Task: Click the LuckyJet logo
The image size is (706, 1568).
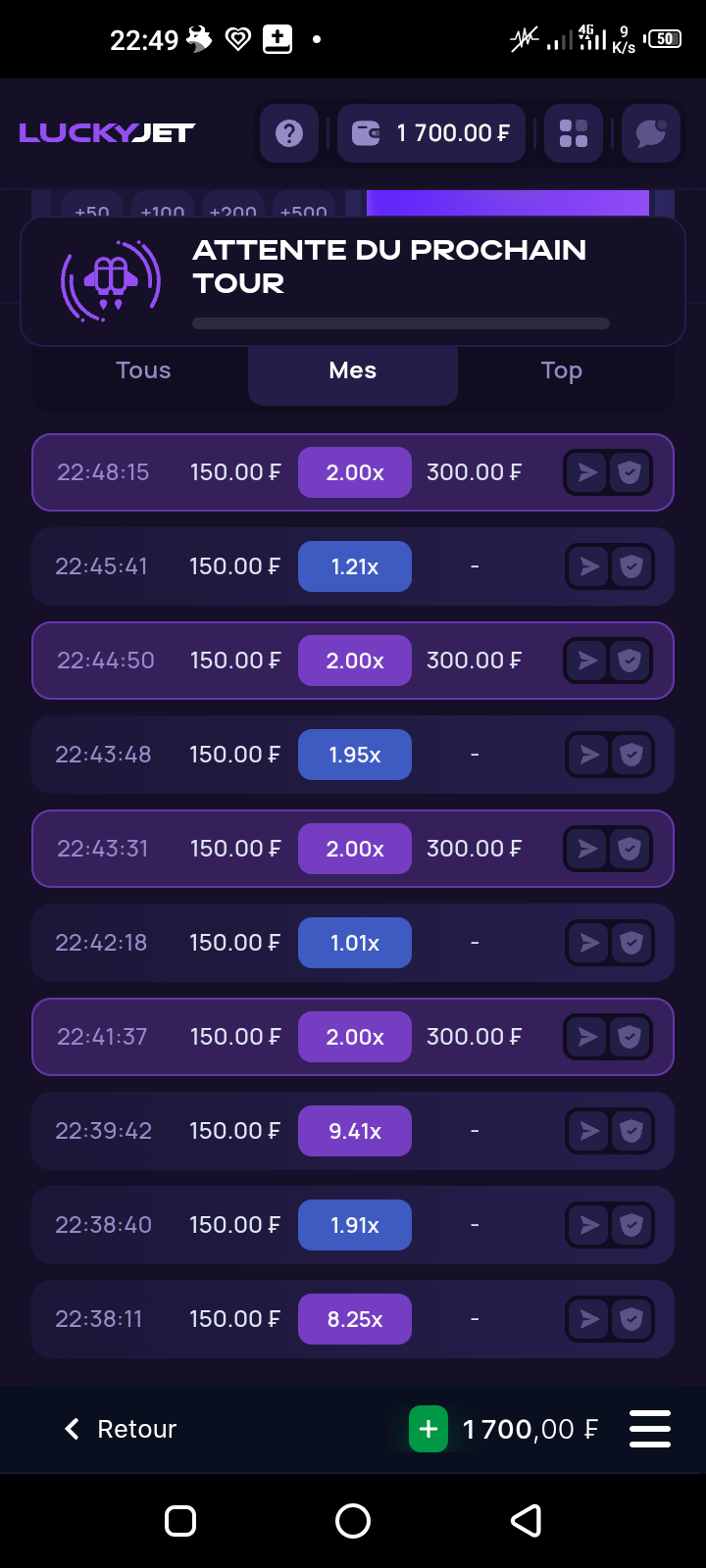Action: coord(107,133)
